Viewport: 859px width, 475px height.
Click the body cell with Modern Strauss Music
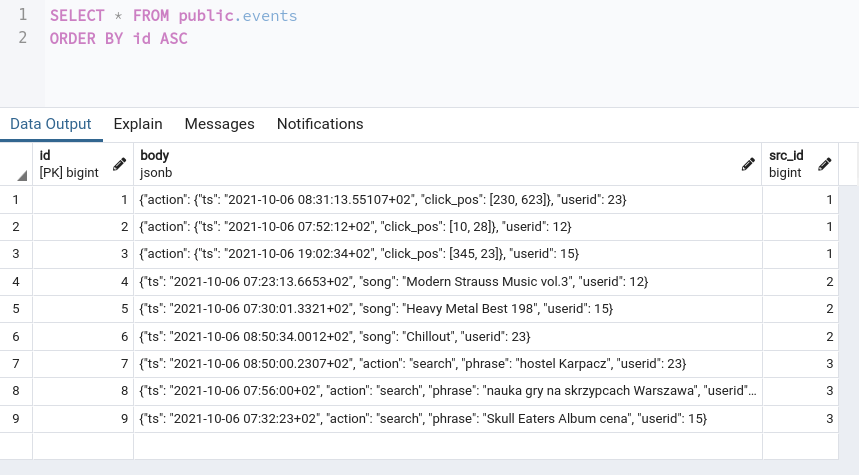[447, 283]
